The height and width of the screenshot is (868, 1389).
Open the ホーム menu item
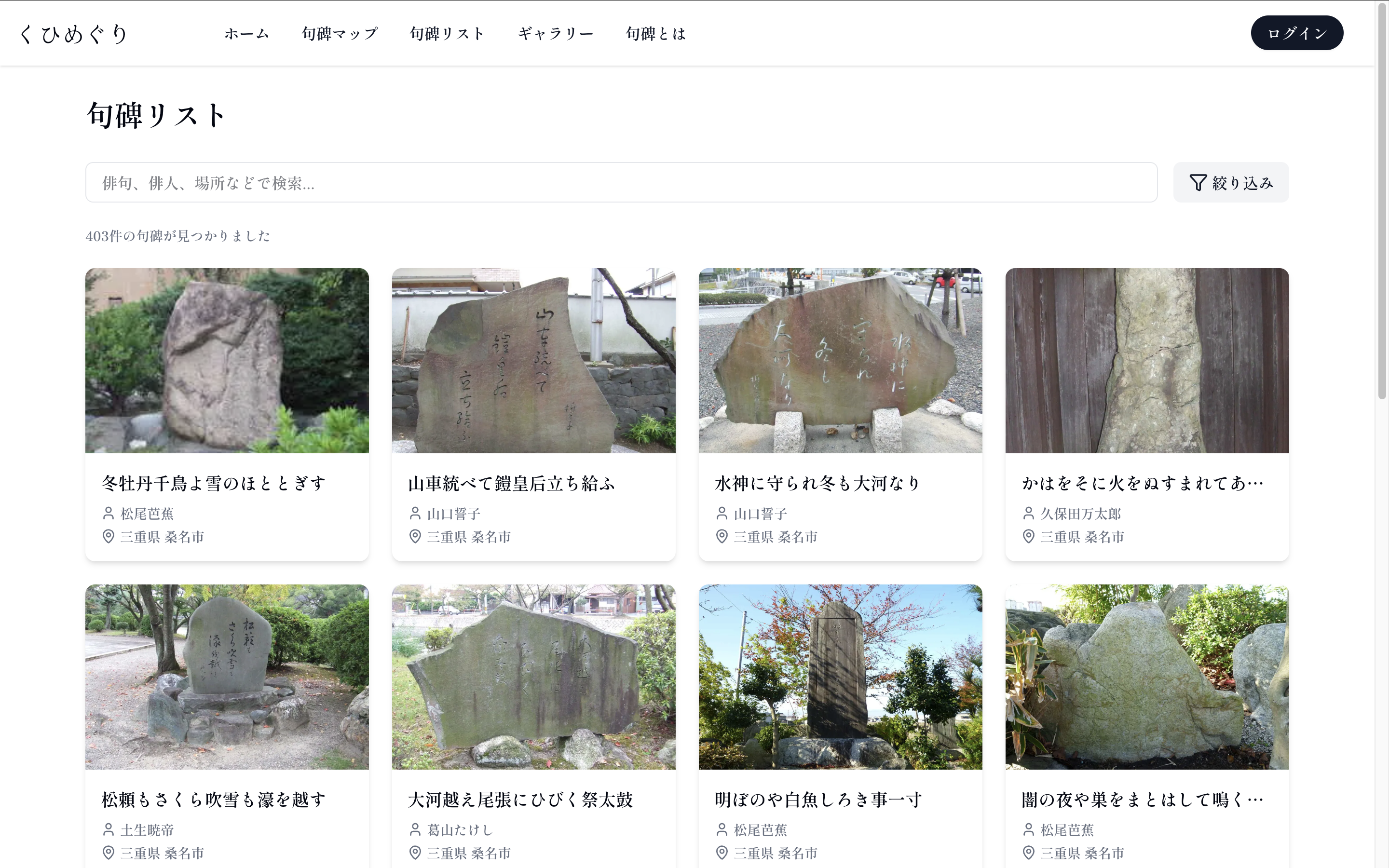click(x=246, y=33)
